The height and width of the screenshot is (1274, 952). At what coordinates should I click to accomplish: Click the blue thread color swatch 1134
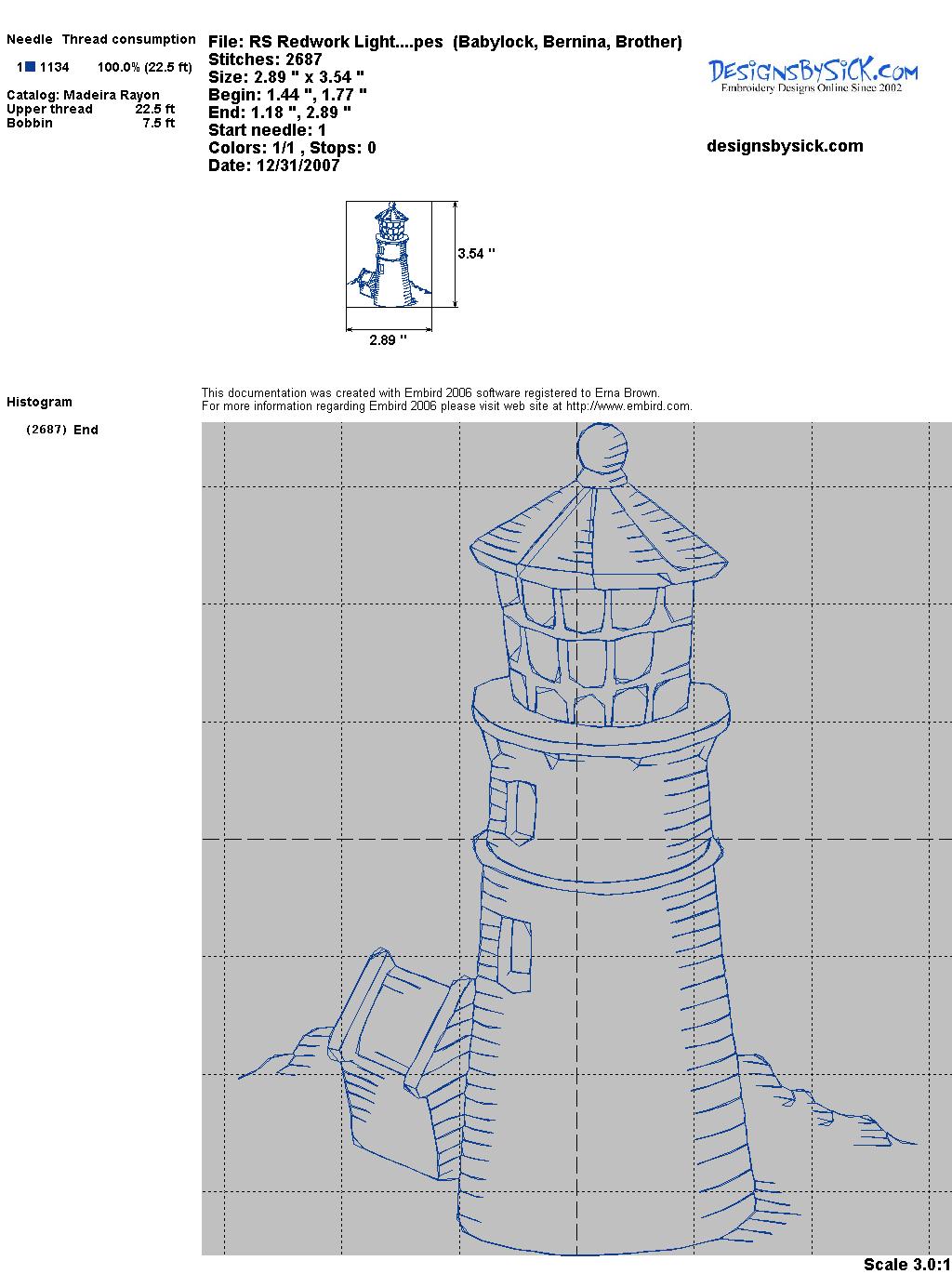[x=31, y=67]
